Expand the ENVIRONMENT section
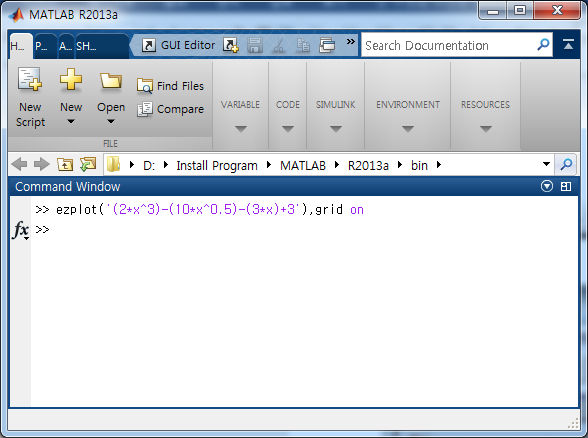This screenshot has width=588, height=438. (408, 129)
